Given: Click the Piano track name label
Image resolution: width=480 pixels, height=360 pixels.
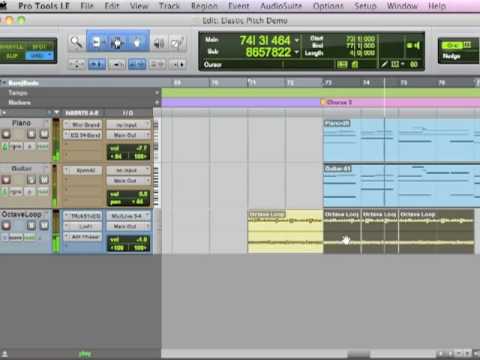Looking at the screenshot, I should pos(21,123).
